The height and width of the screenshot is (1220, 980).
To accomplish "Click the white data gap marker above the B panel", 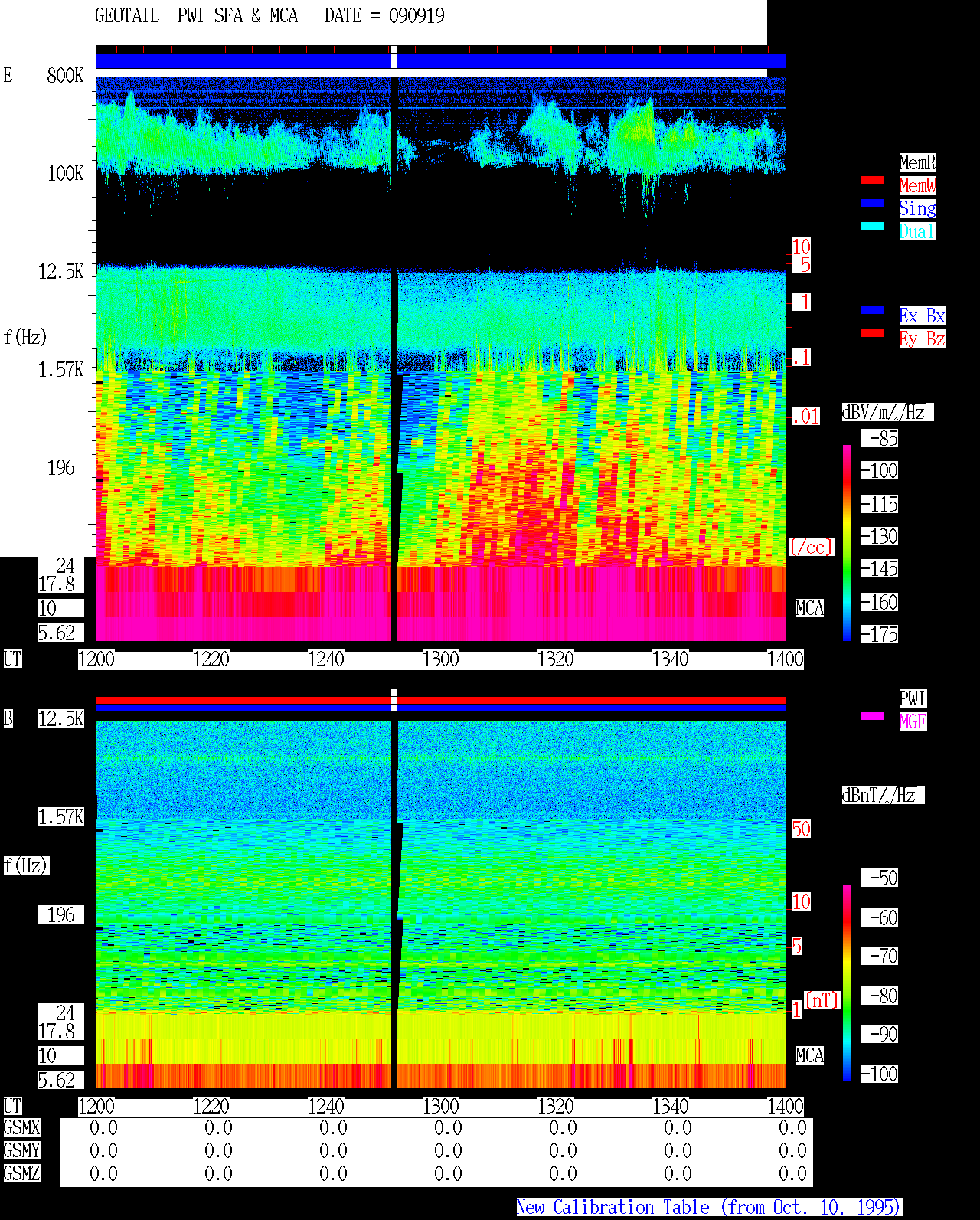I will 394,700.
